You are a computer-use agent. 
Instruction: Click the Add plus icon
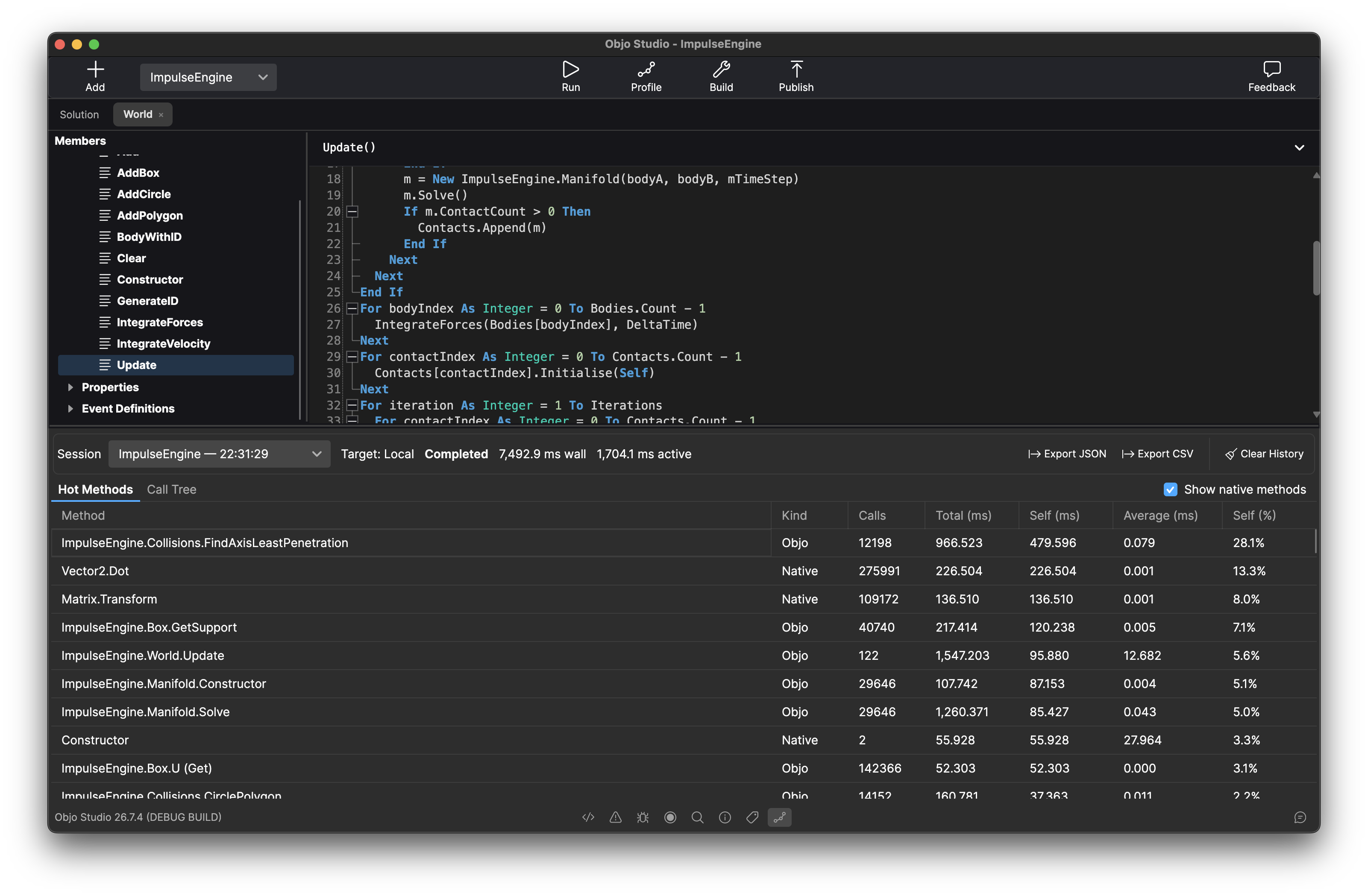click(95, 70)
